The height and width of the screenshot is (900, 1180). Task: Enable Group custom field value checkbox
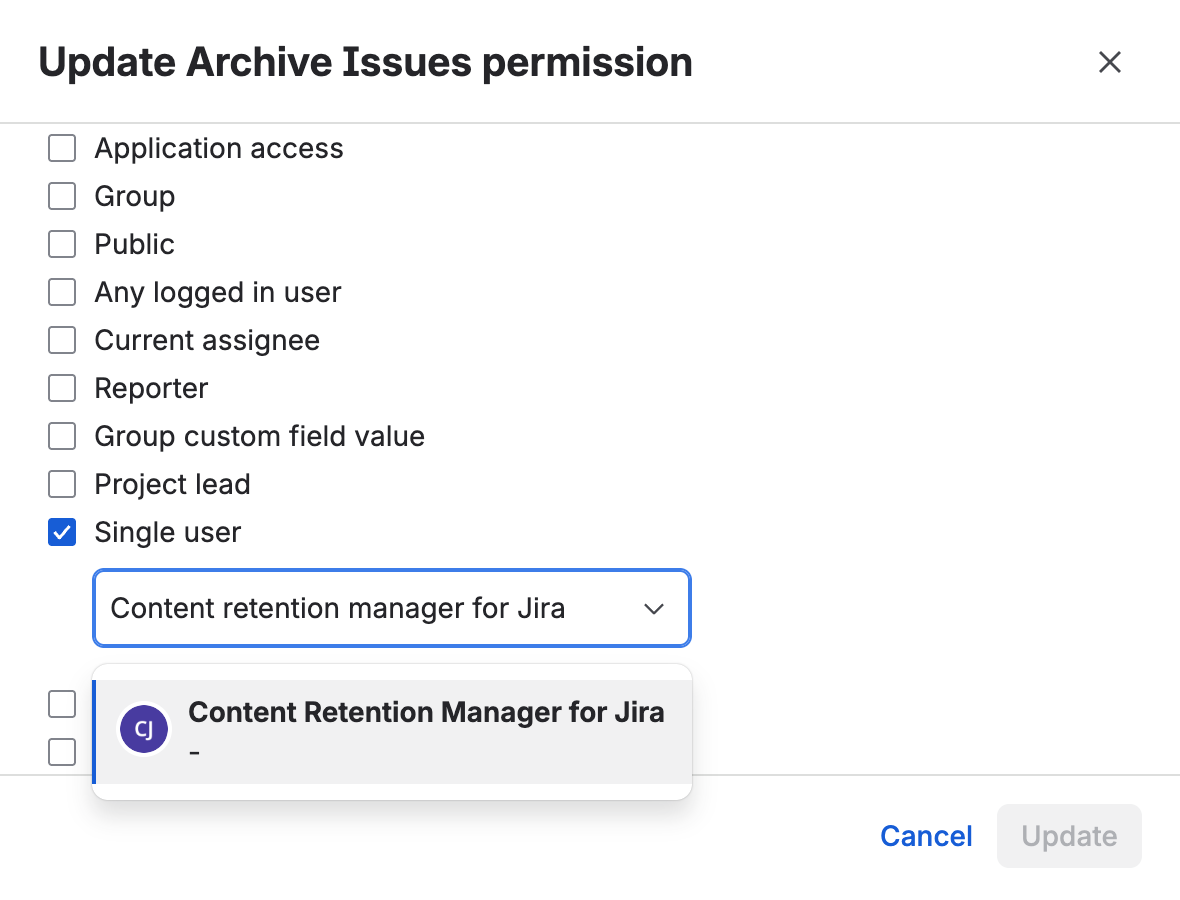click(x=62, y=436)
